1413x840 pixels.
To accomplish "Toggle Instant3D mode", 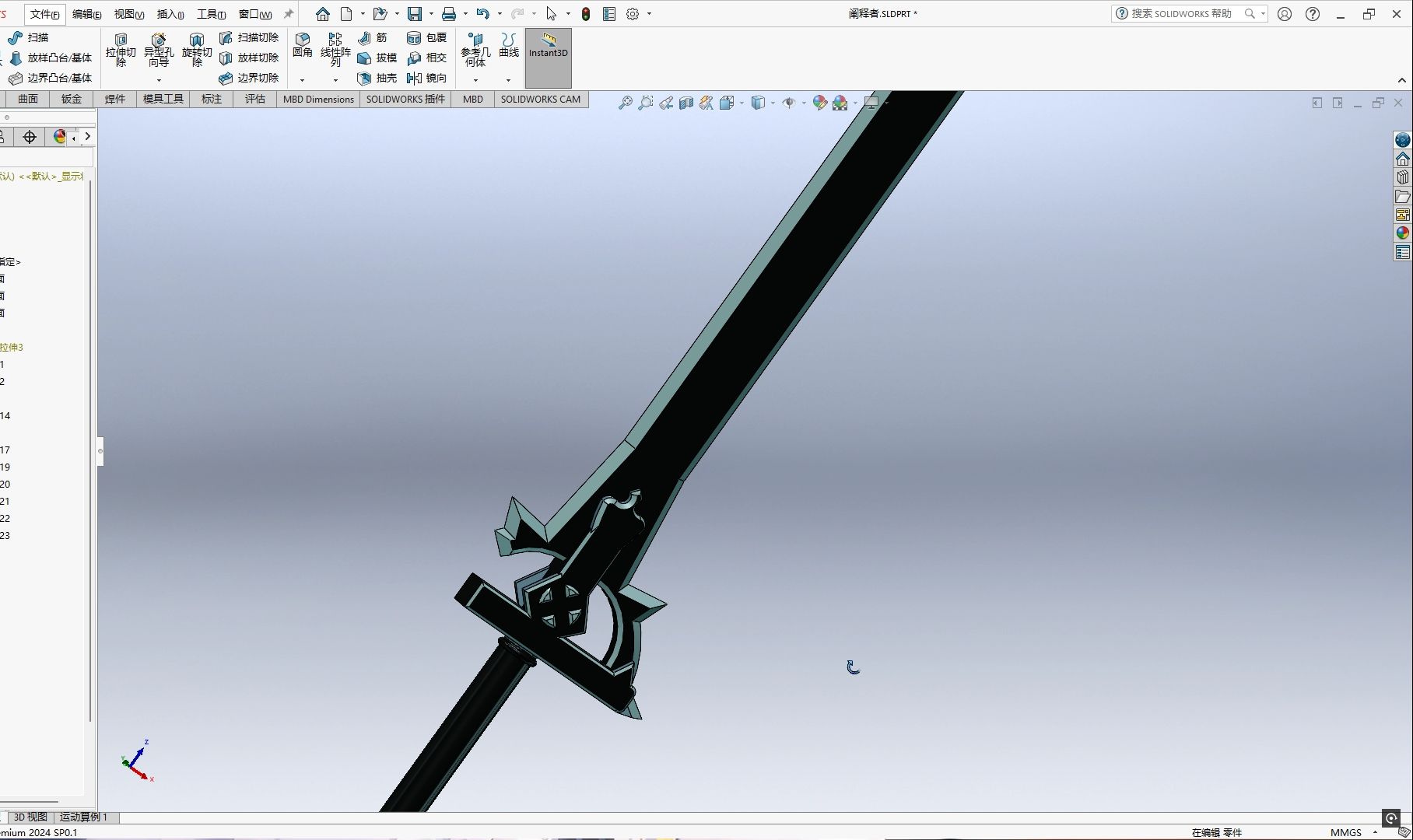I will 549,58.
